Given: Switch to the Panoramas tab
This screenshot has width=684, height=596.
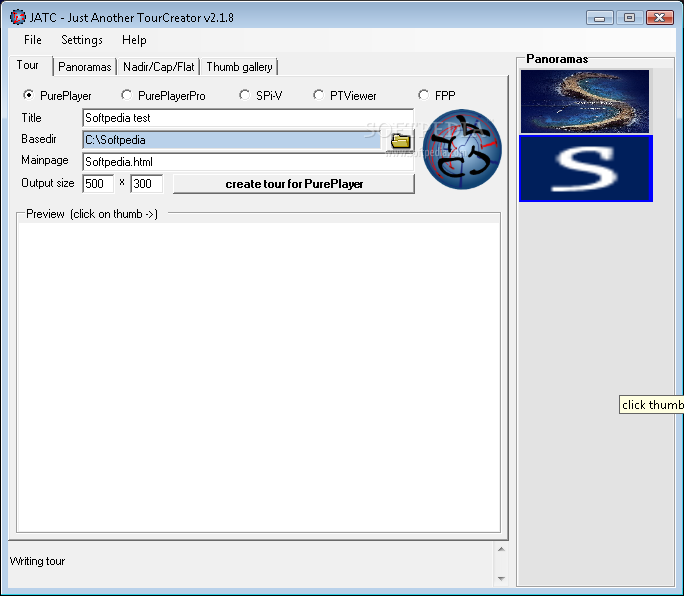Looking at the screenshot, I should (85, 67).
